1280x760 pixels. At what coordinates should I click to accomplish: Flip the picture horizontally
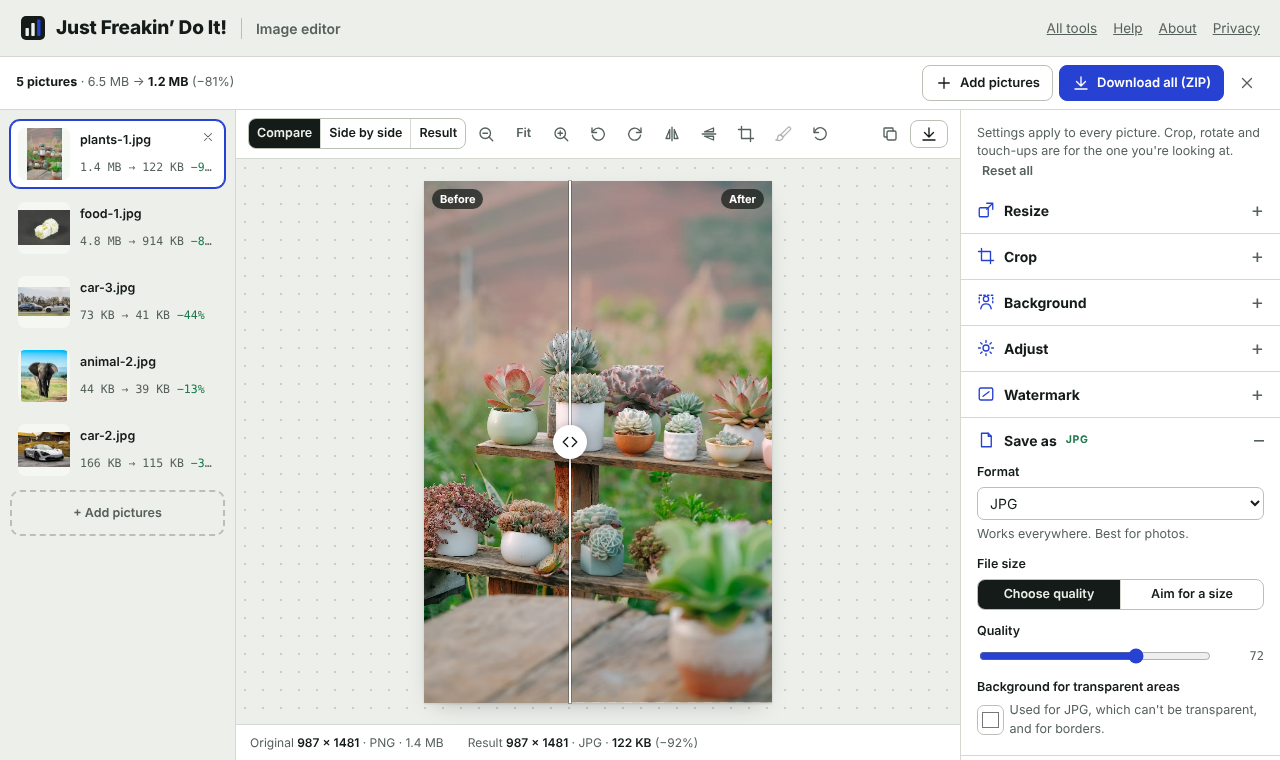(x=672, y=134)
